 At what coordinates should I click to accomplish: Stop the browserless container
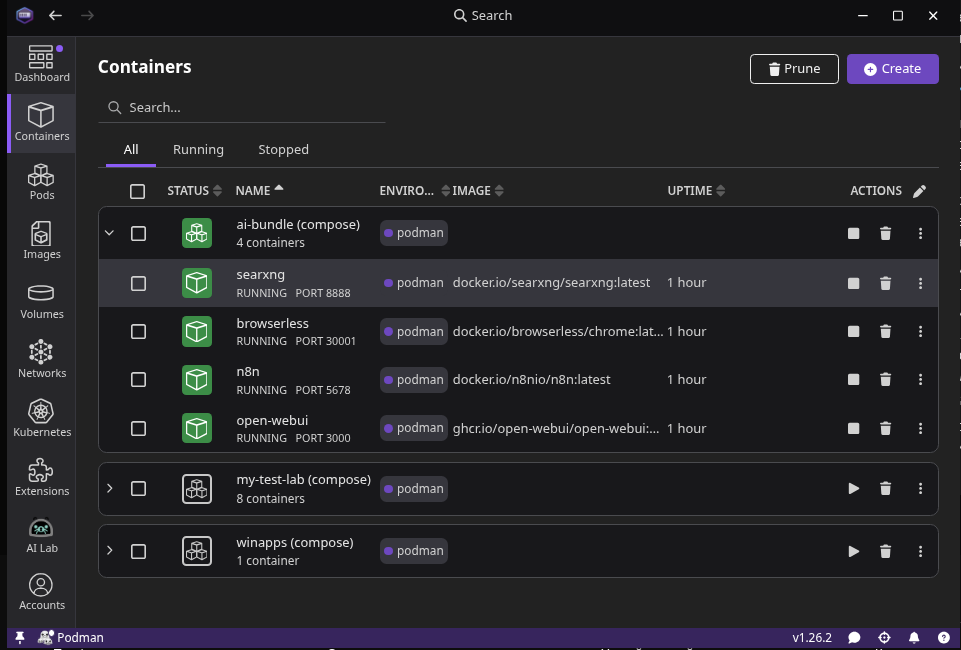(853, 331)
